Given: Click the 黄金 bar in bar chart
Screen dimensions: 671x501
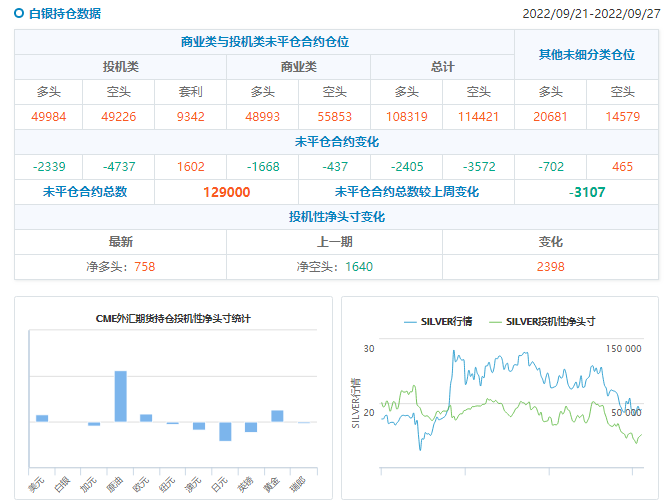Looking at the screenshot, I should coord(277,416).
